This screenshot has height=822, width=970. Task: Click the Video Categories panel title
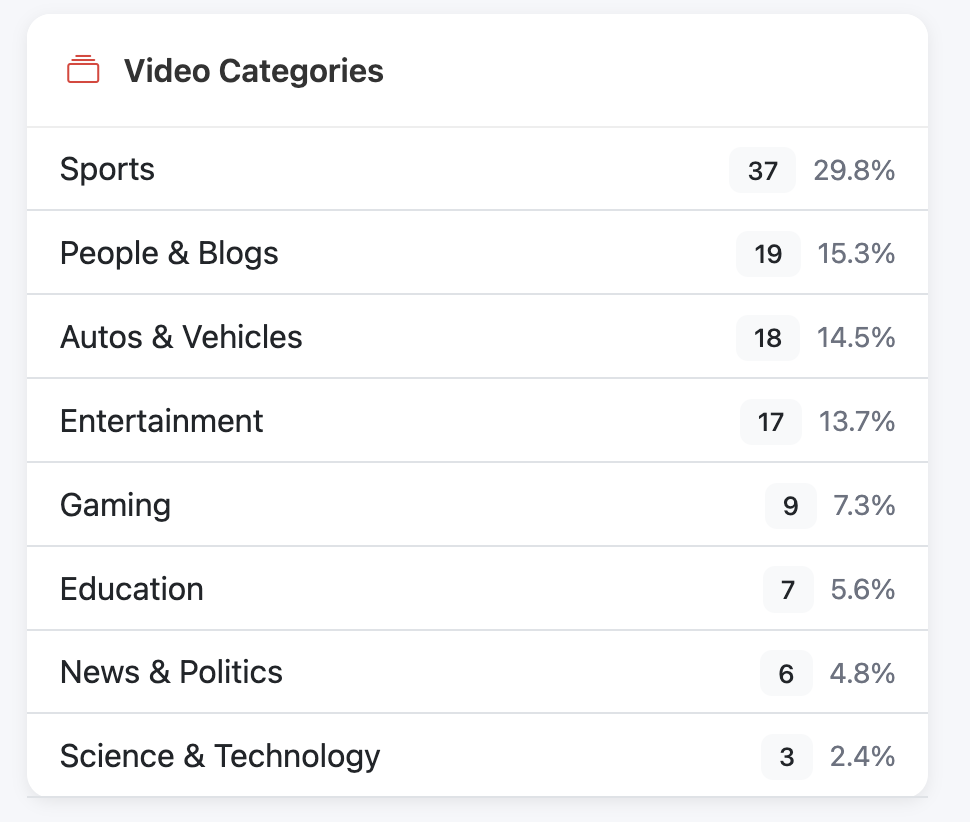pyautogui.click(x=253, y=71)
